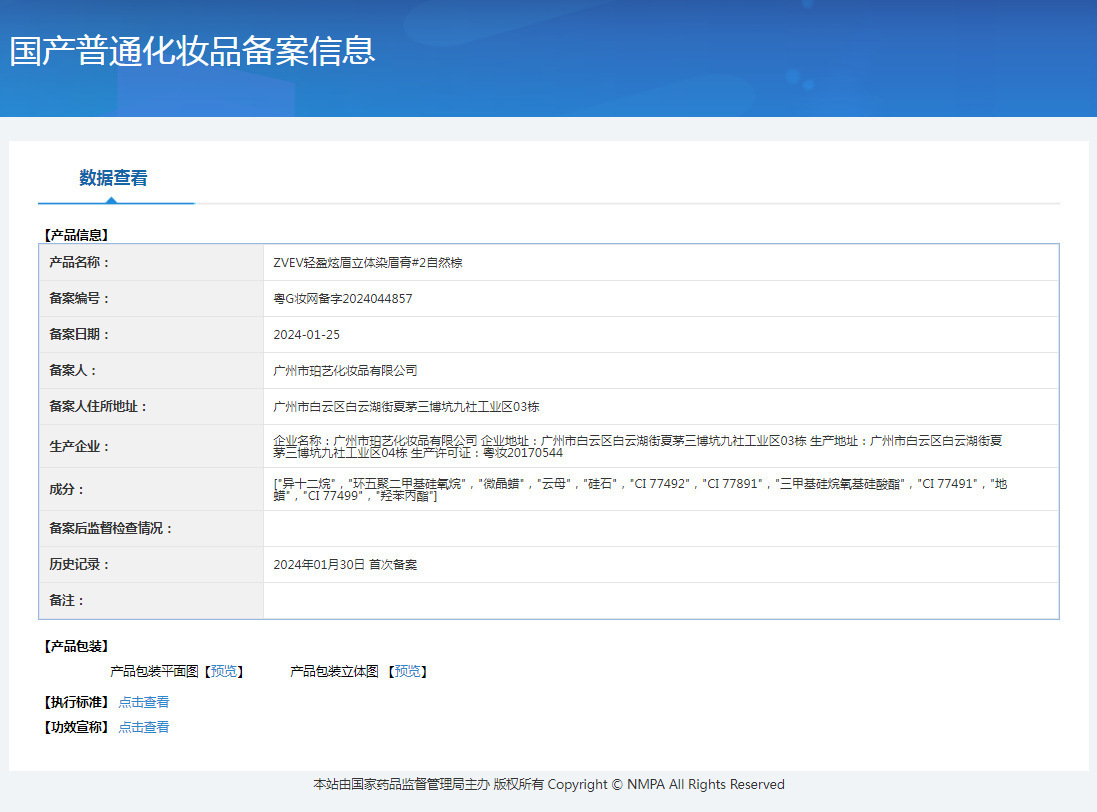Screen dimensions: 1097x812
Task: Click the 产品包装平面图 label
Action: (x=155, y=671)
